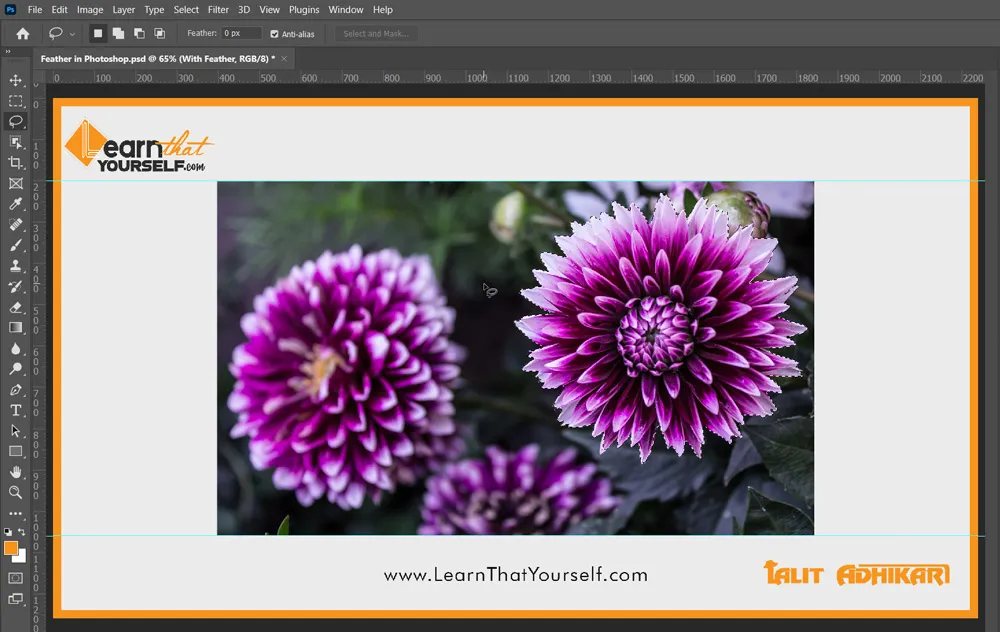Viewport: 1000px width, 632px height.
Task: Click the orange foreground color swatch
Action: click(x=11, y=548)
